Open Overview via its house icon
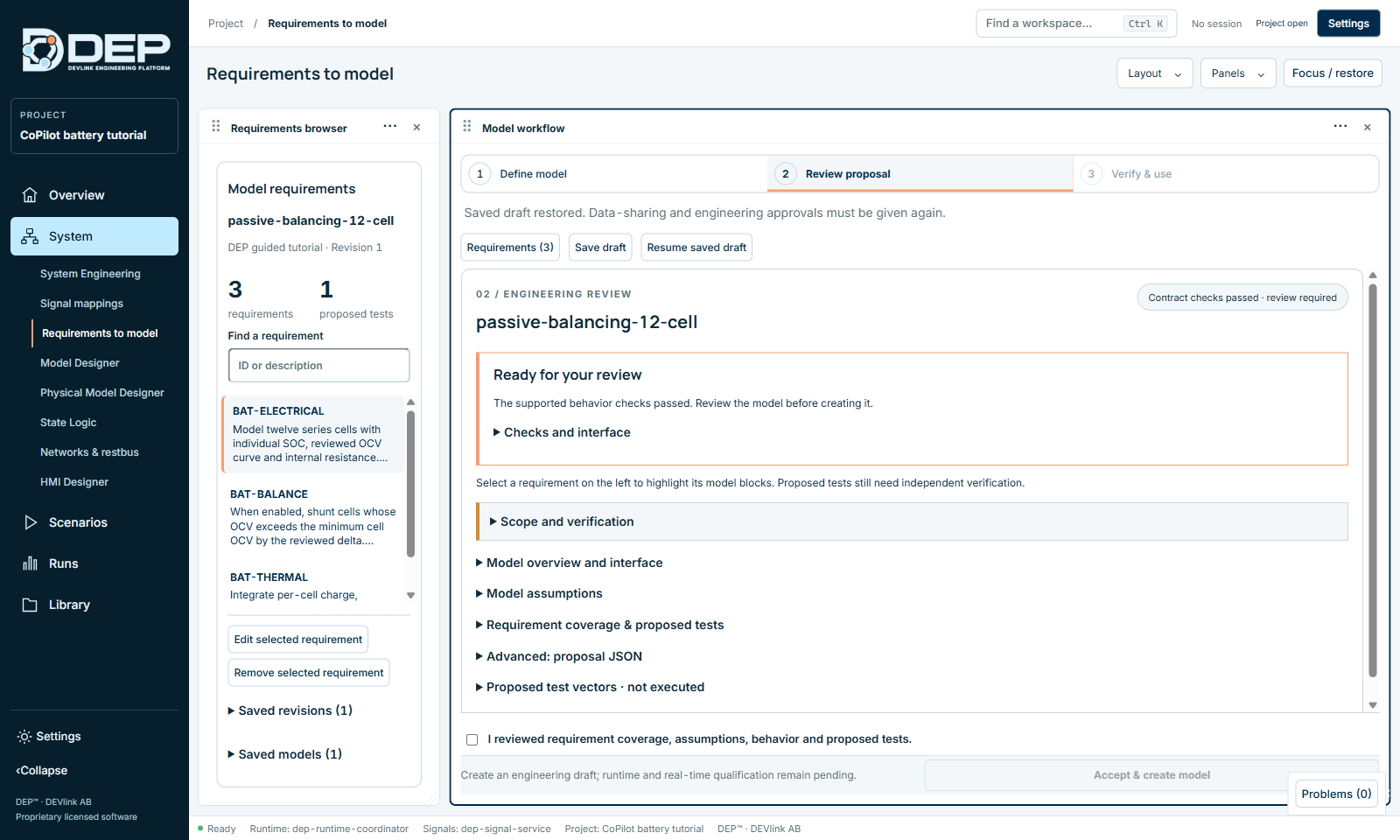 click(x=30, y=195)
